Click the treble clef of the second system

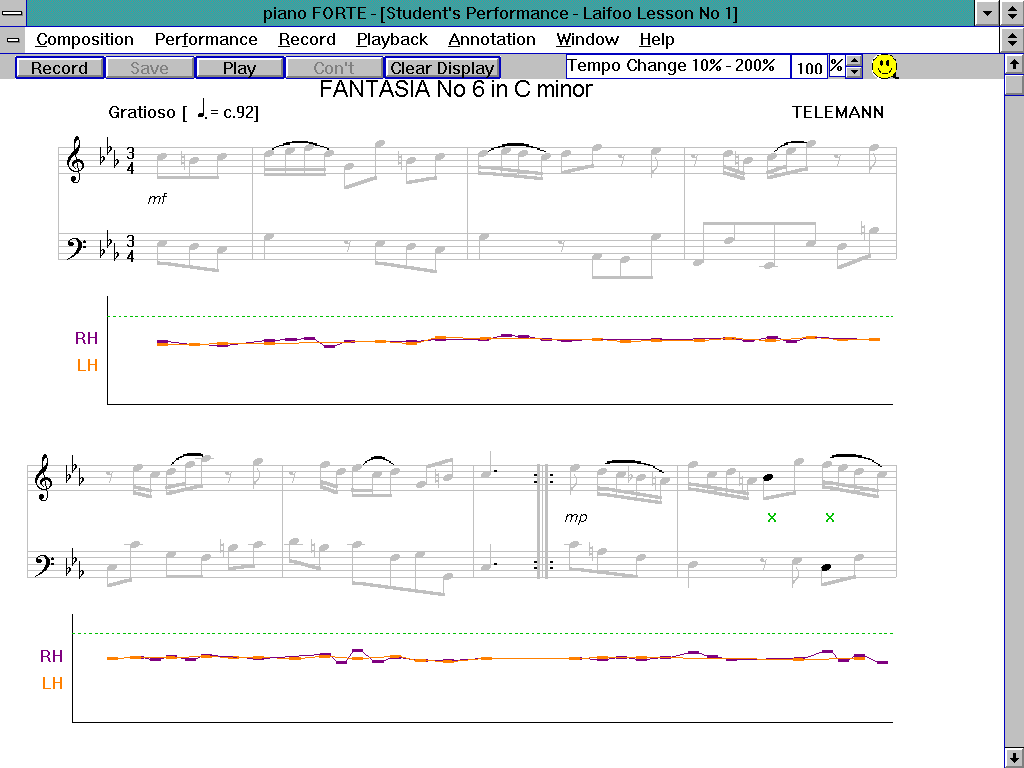pos(43,477)
